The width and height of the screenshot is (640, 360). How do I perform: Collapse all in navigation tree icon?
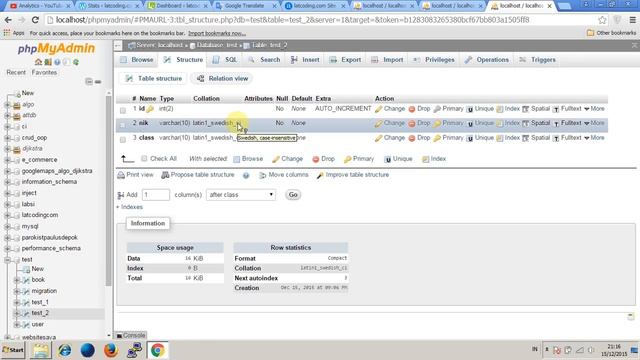click(89, 82)
